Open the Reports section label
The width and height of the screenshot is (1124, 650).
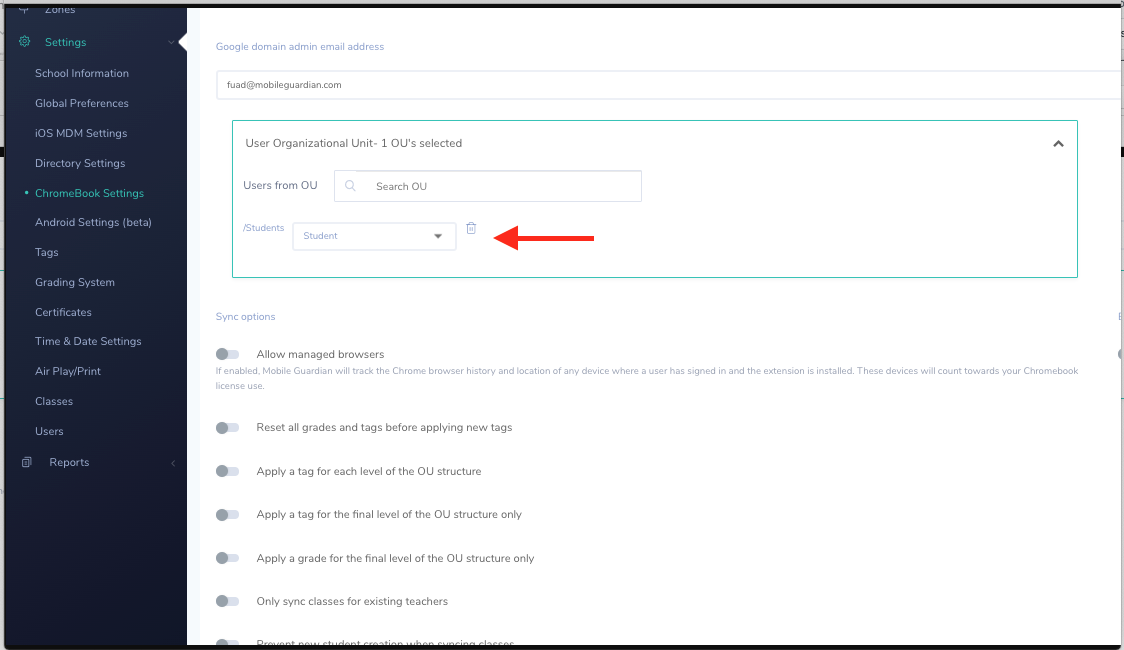pyautogui.click(x=70, y=462)
